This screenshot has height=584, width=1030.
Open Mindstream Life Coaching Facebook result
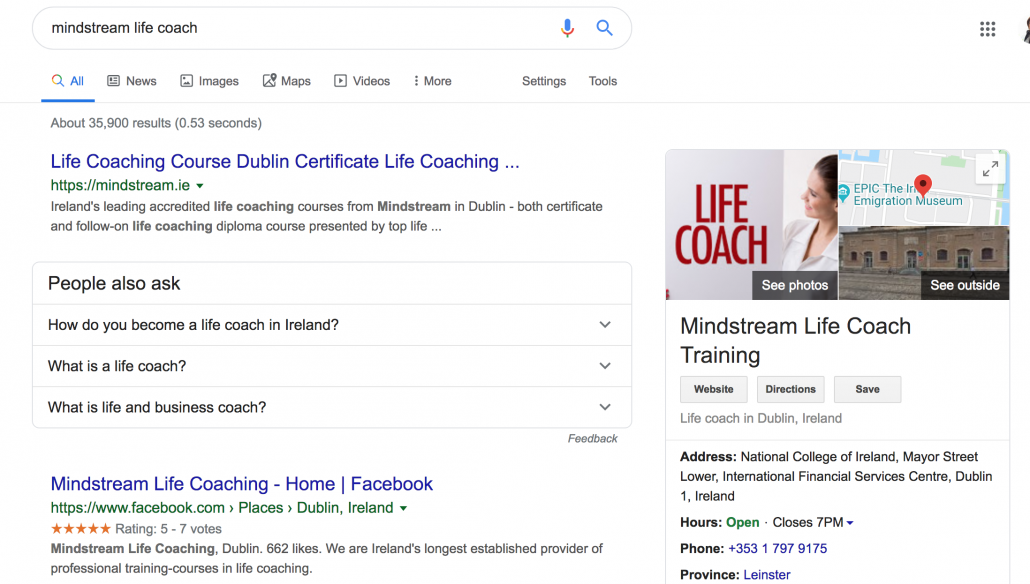tap(242, 483)
